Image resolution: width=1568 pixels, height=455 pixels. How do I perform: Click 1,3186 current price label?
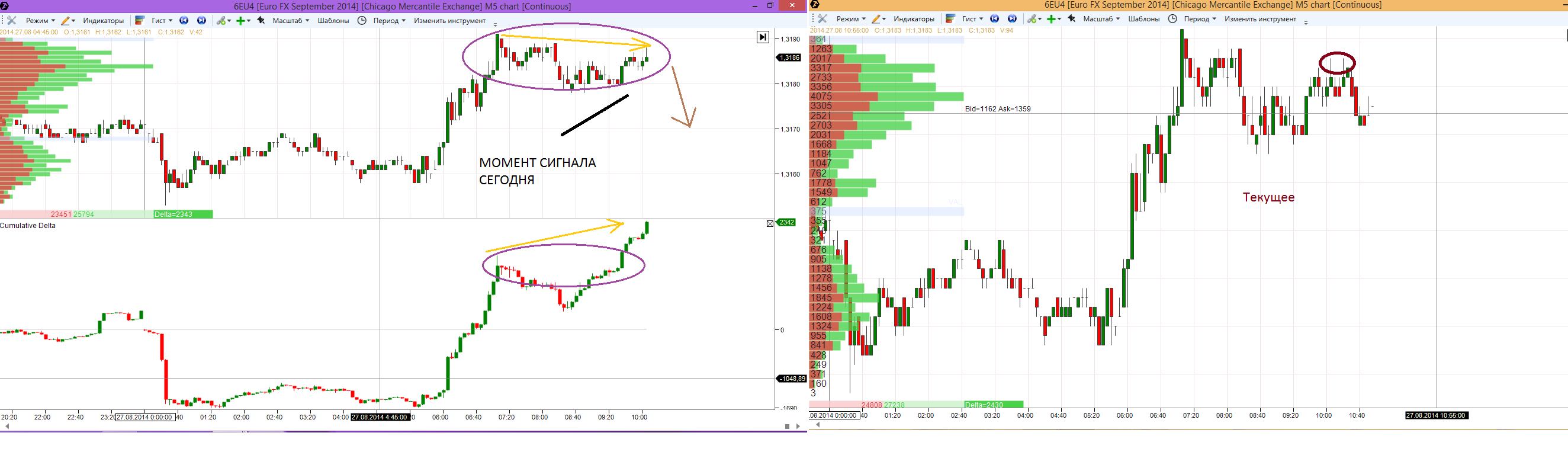click(x=789, y=57)
